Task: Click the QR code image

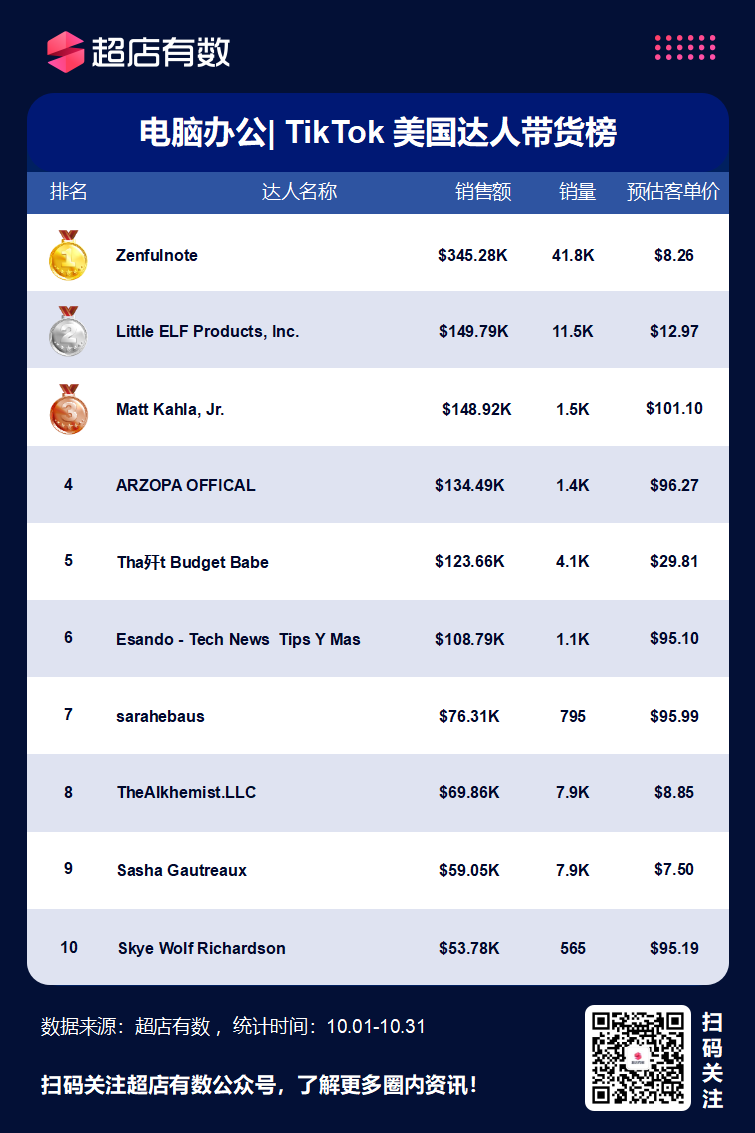Action: point(638,1058)
